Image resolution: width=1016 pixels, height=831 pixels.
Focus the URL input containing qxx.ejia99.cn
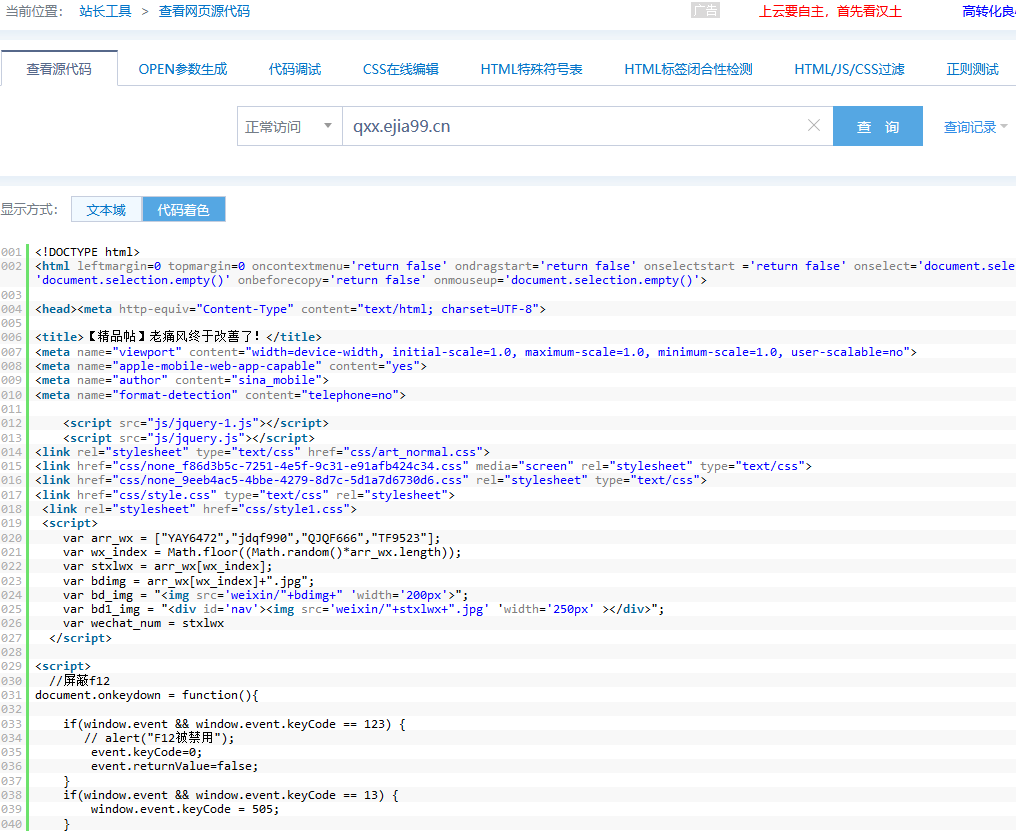click(x=570, y=127)
